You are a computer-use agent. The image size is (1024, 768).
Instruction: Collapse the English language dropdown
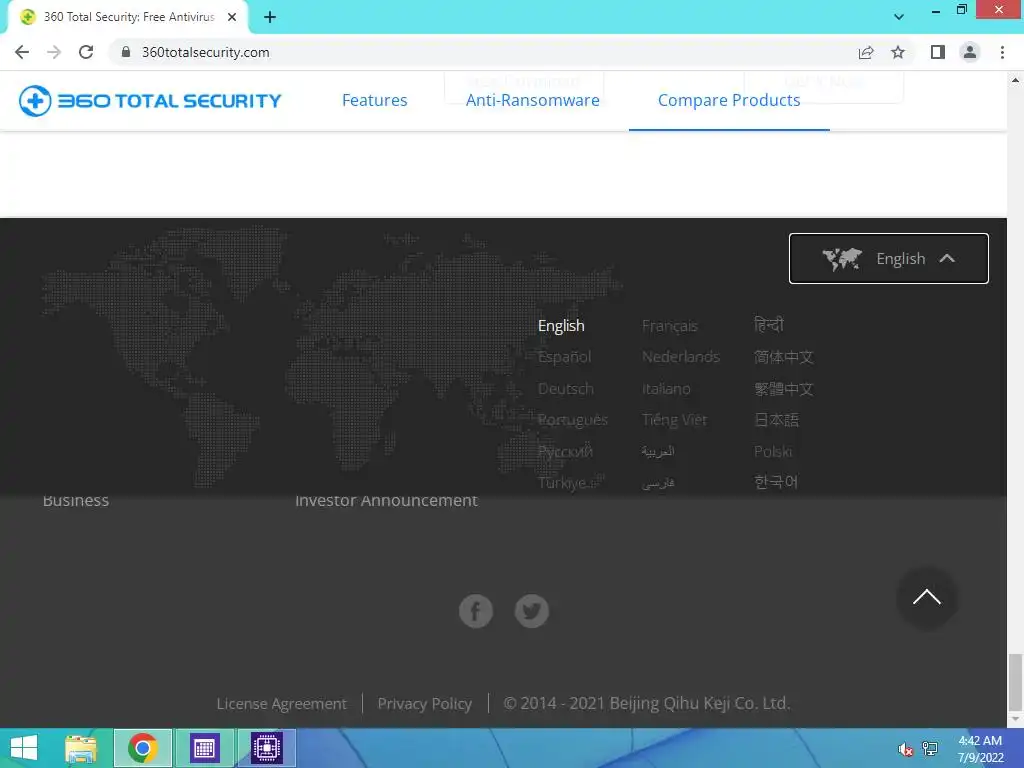click(x=889, y=259)
